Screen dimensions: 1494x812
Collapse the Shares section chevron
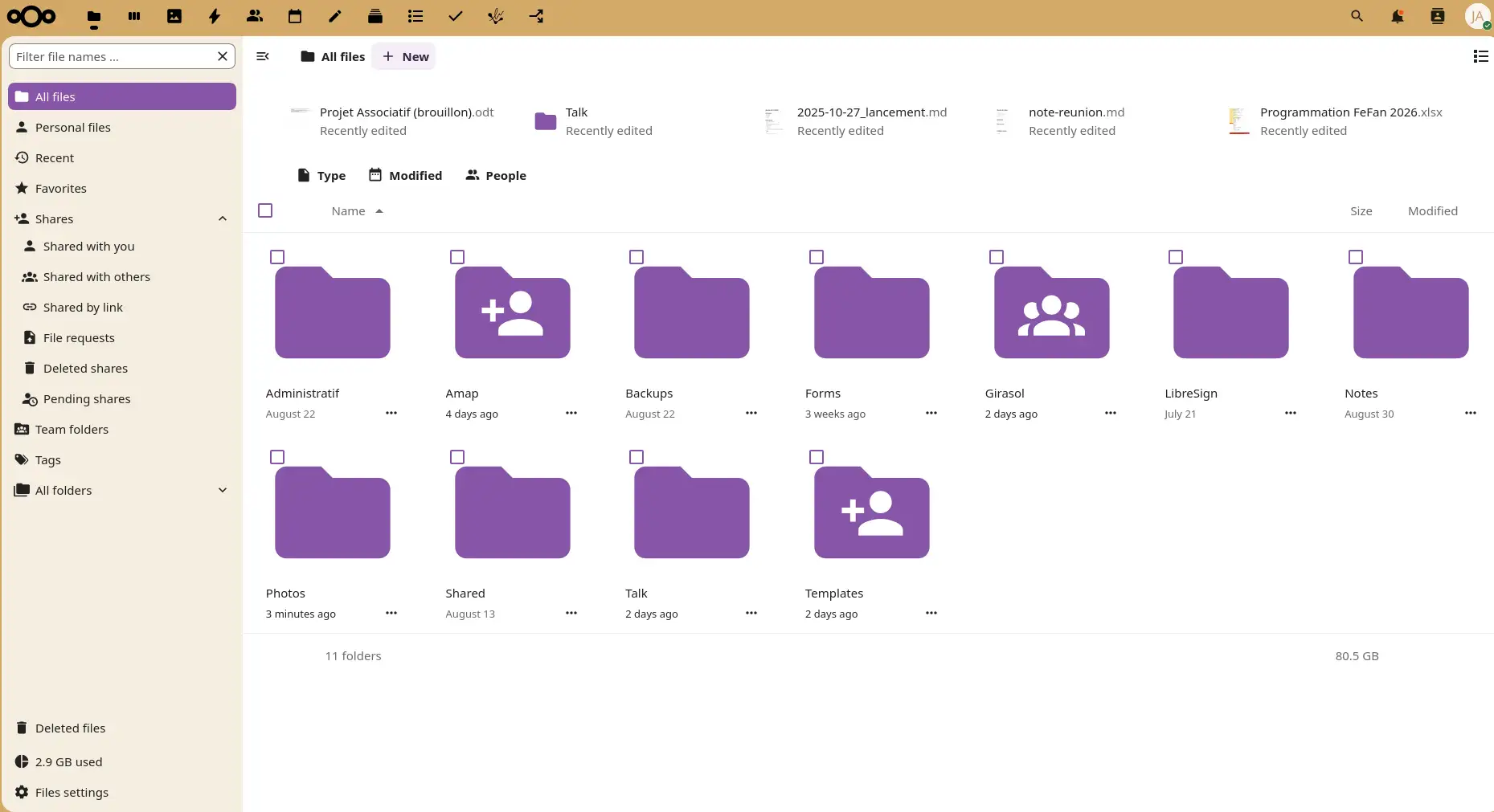[x=223, y=219]
